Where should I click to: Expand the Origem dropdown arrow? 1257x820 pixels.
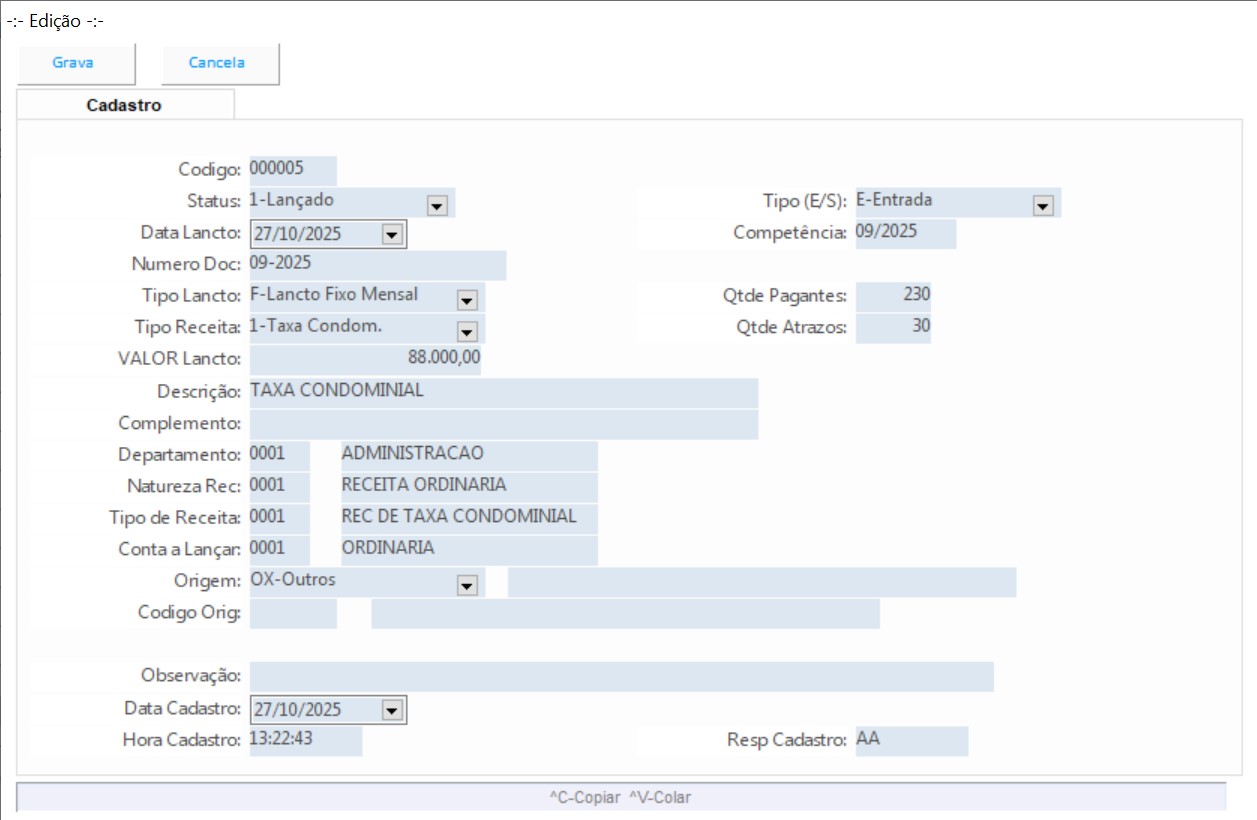point(466,585)
